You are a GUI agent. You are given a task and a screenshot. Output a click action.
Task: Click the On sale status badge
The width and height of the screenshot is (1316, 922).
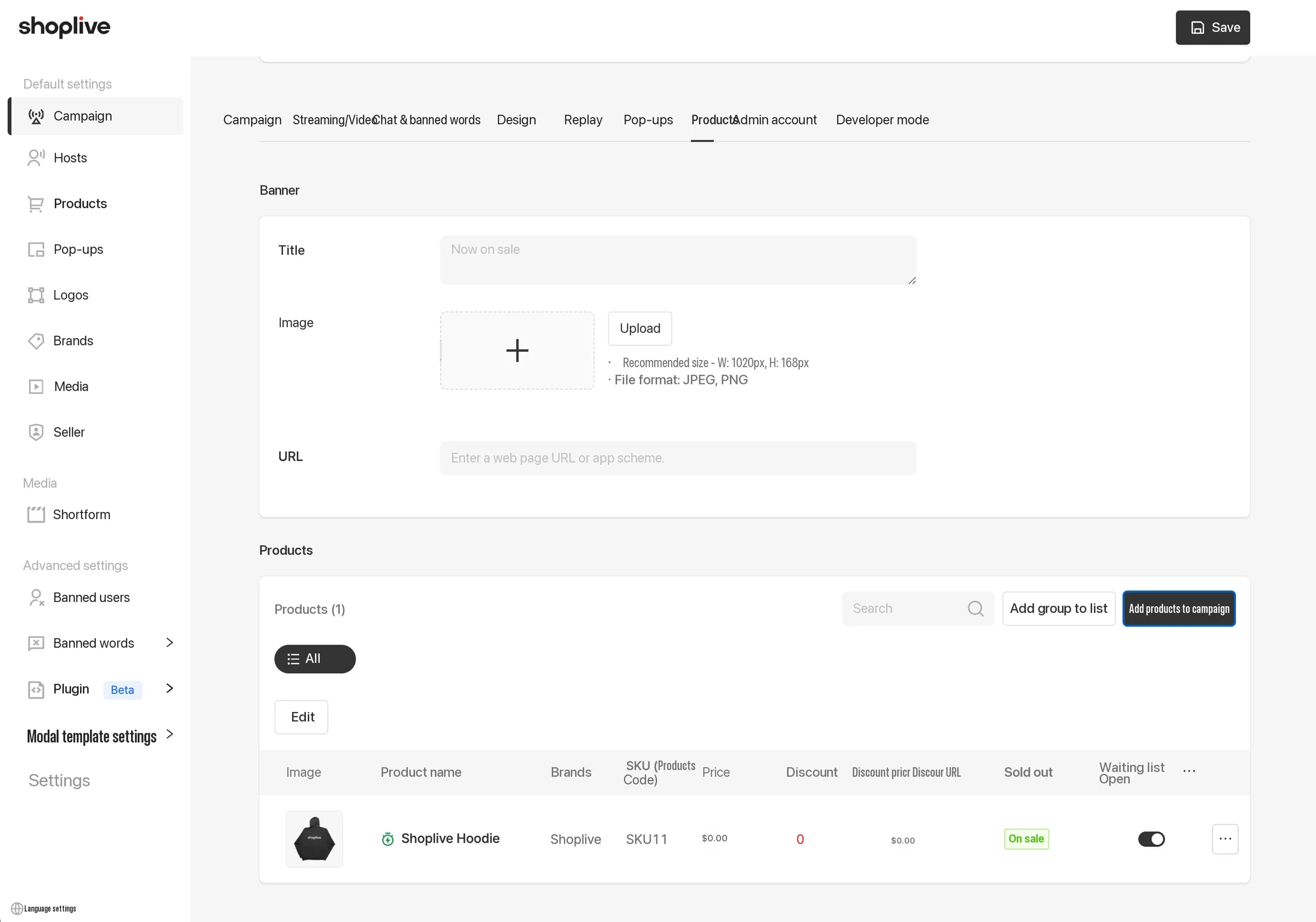coord(1026,839)
